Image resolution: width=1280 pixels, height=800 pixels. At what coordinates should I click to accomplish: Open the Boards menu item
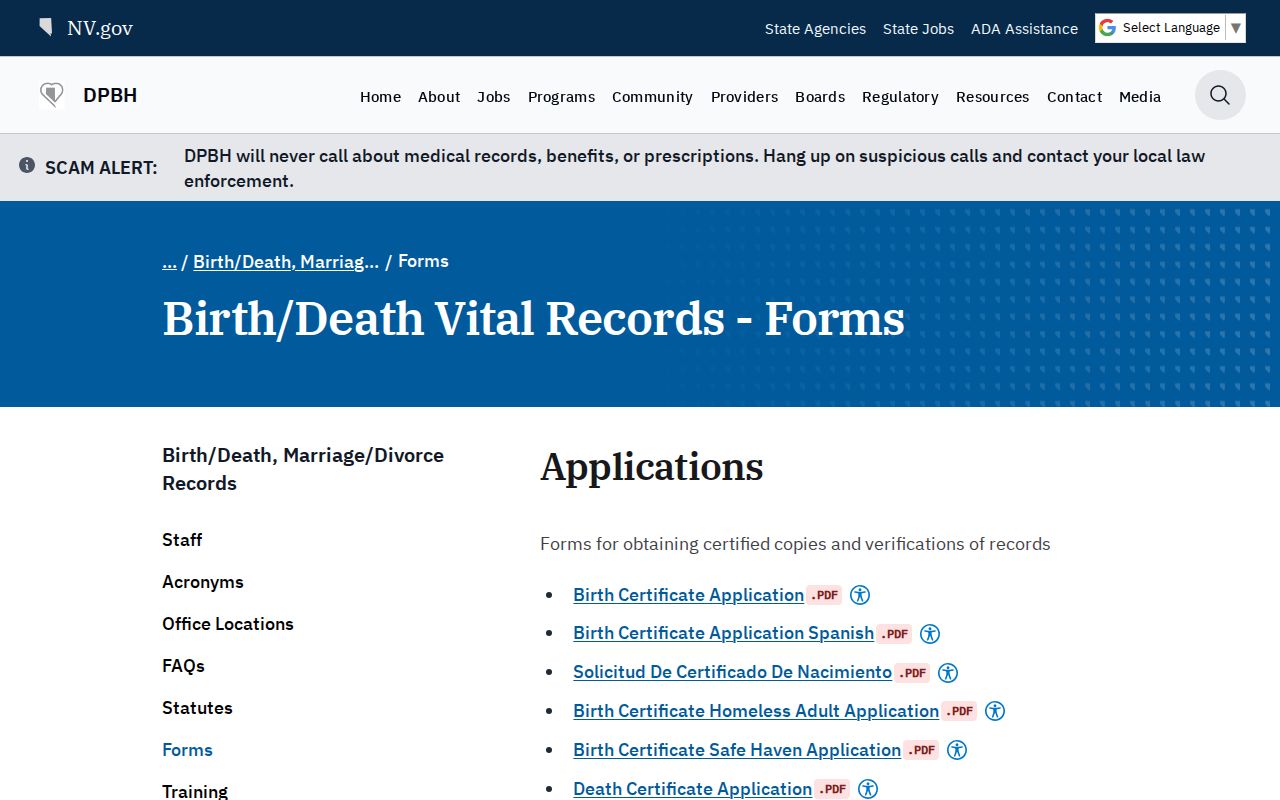coord(820,97)
